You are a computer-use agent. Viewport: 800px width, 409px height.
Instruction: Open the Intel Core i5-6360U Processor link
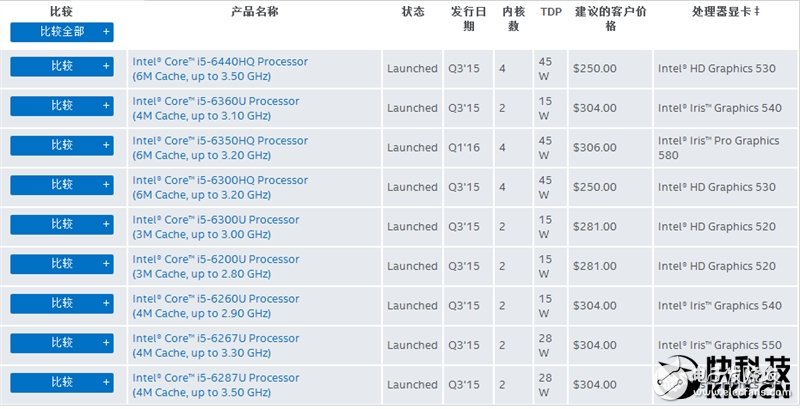point(216,101)
